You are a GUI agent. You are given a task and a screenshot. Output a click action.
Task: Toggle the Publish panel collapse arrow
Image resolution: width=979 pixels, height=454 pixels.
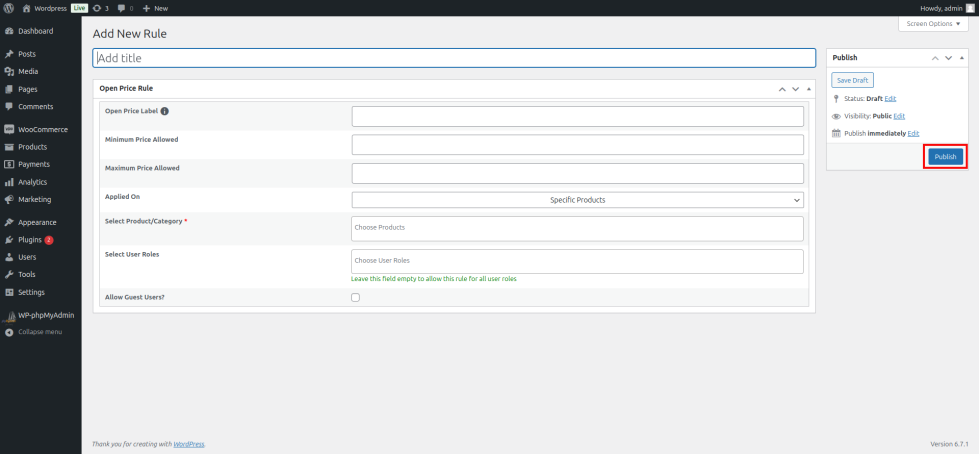click(x=962, y=58)
